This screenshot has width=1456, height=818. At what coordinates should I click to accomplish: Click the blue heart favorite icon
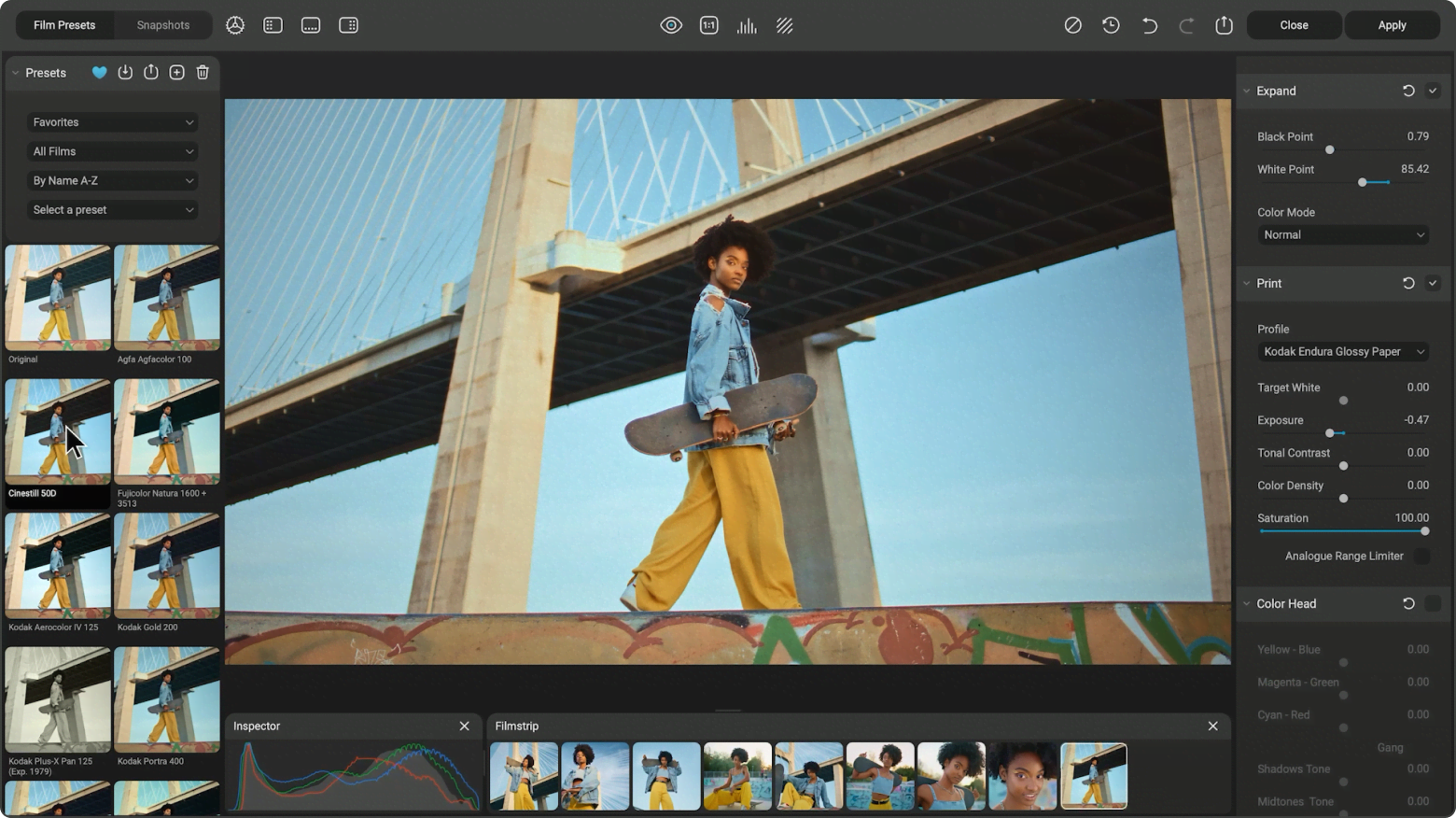(99, 73)
